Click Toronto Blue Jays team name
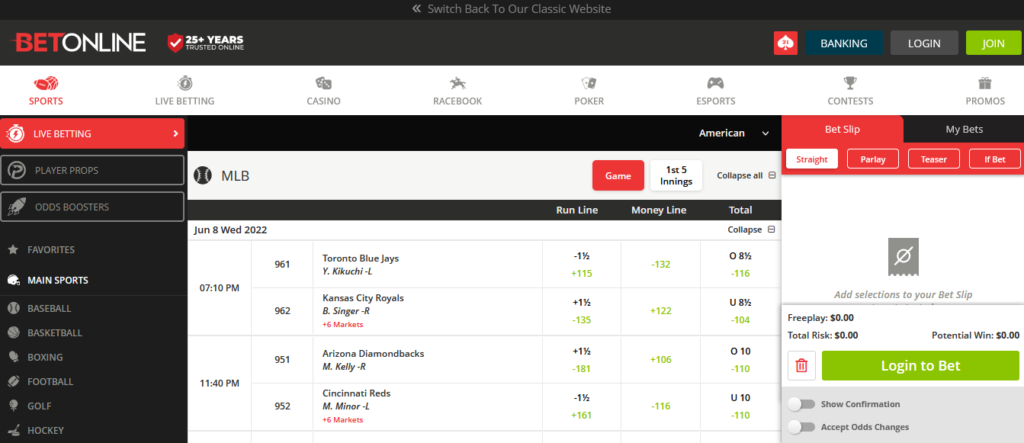The image size is (1024, 443). click(x=360, y=258)
